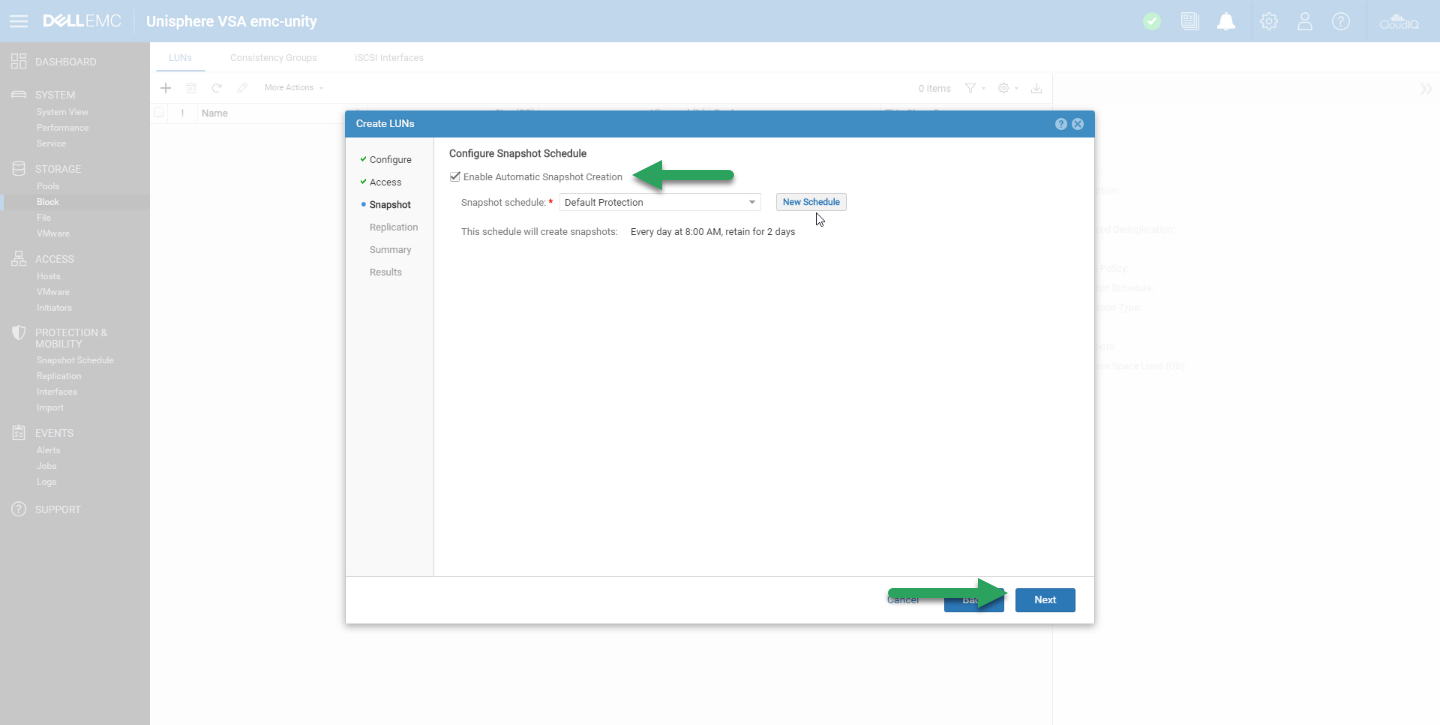Toggle Enable Automatic Snapshot Creation checkbox
This screenshot has width=1440, height=725.
point(456,177)
